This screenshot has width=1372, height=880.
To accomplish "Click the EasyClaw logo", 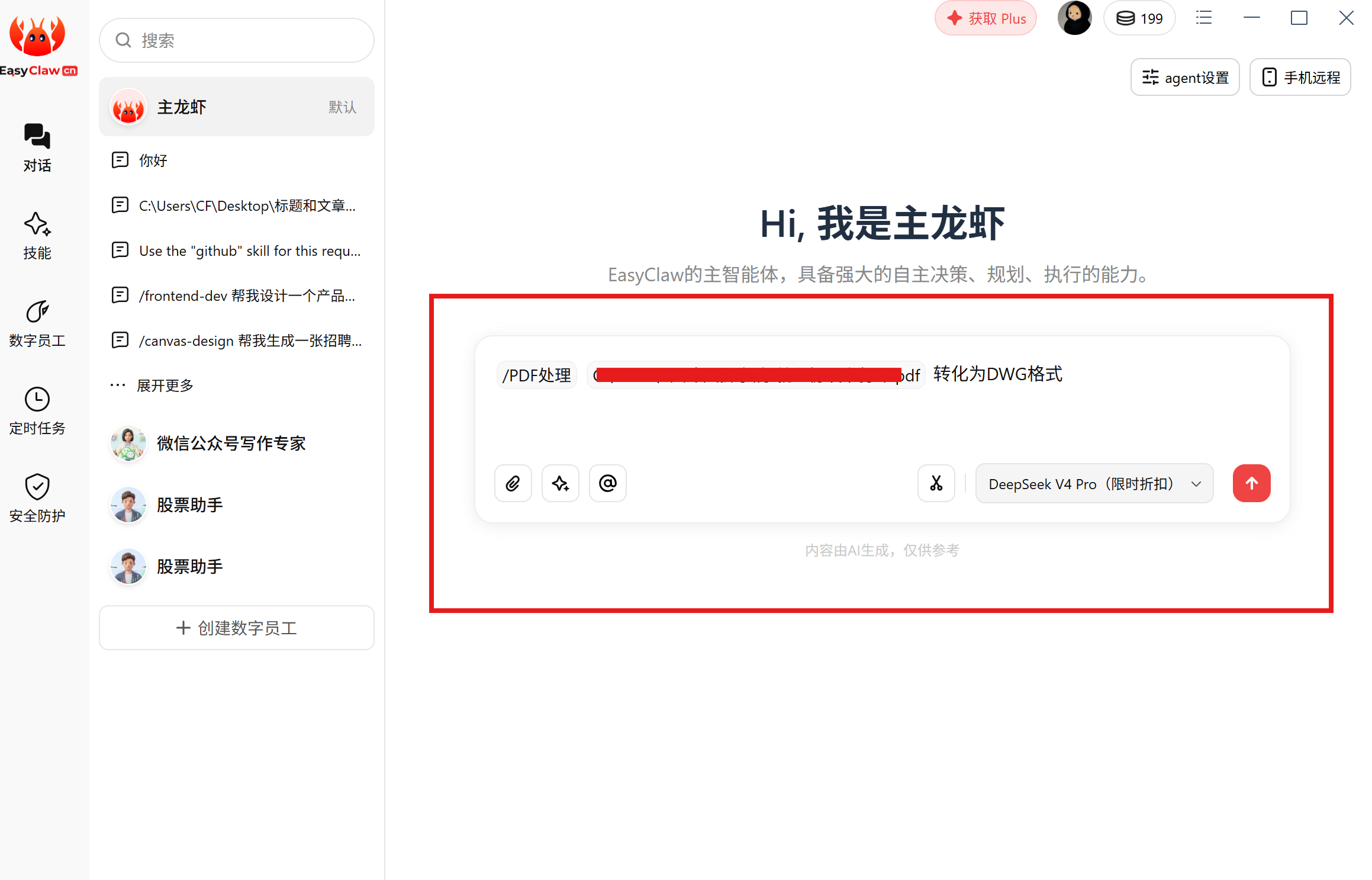I will pos(38,46).
